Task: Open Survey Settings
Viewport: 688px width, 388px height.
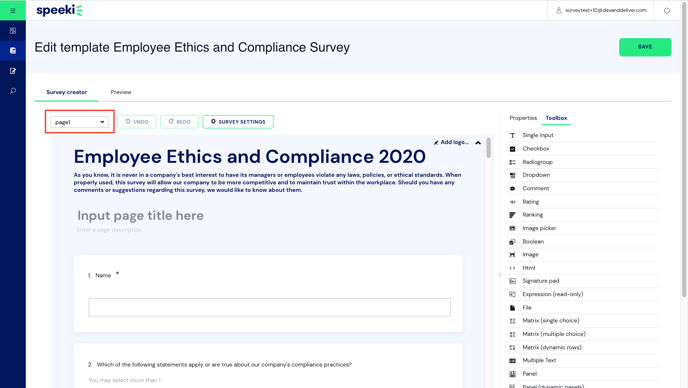Action: [x=238, y=122]
